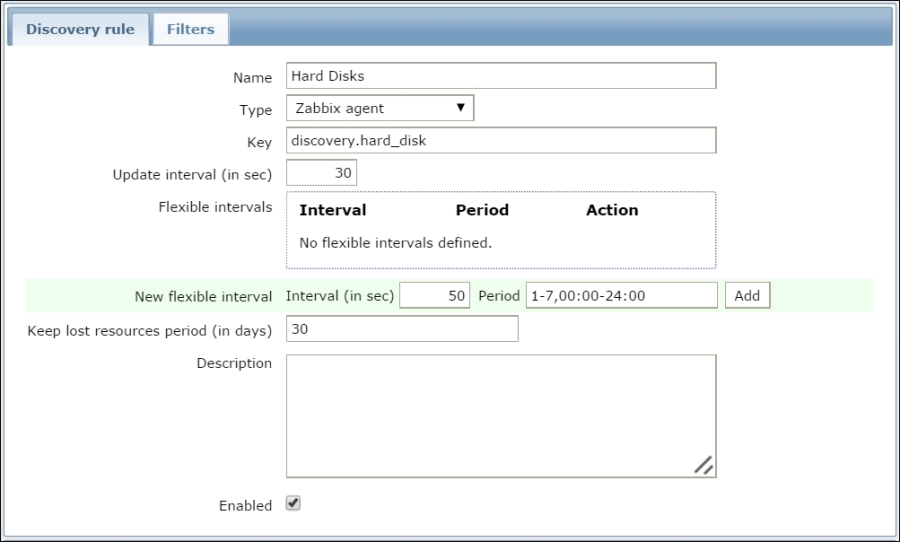Open the Type dropdown showing Zabbix agent
The height and width of the screenshot is (542, 900).
pos(380,108)
